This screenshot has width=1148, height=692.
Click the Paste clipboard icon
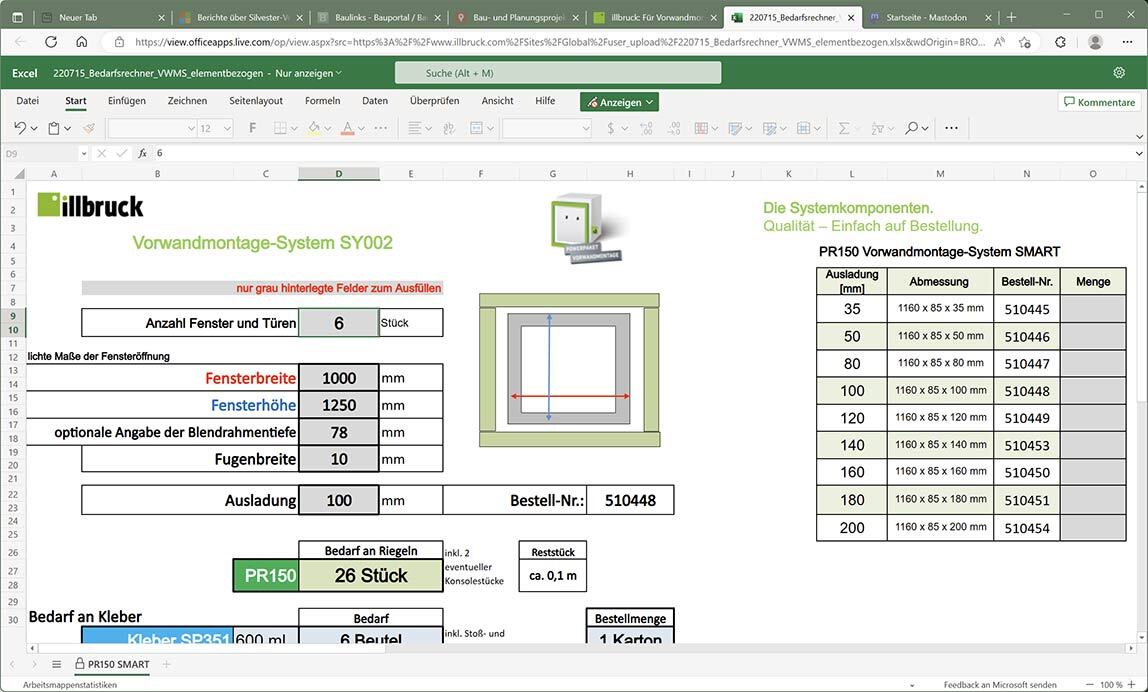pos(53,128)
